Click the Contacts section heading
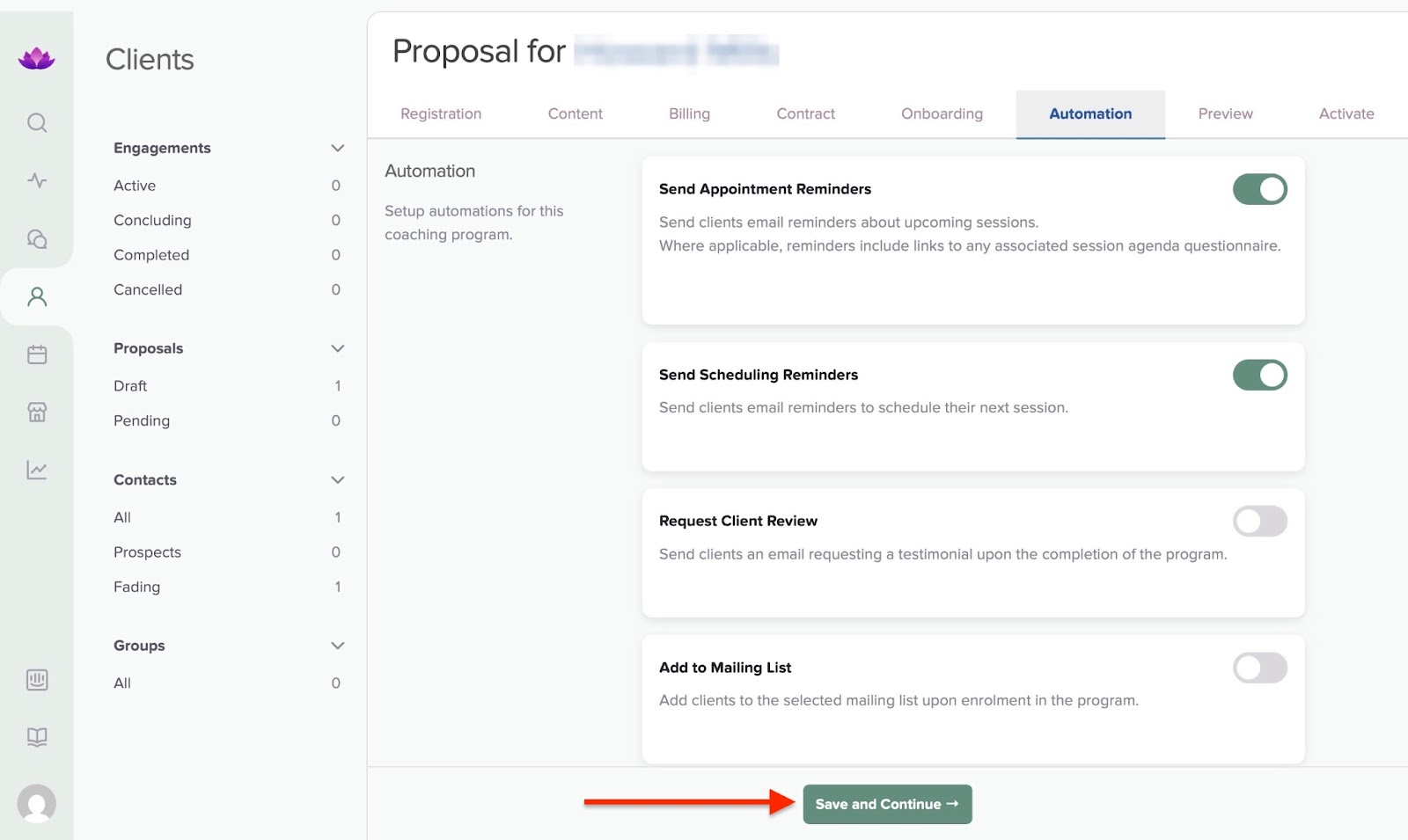This screenshot has height=840, width=1408. (x=145, y=479)
